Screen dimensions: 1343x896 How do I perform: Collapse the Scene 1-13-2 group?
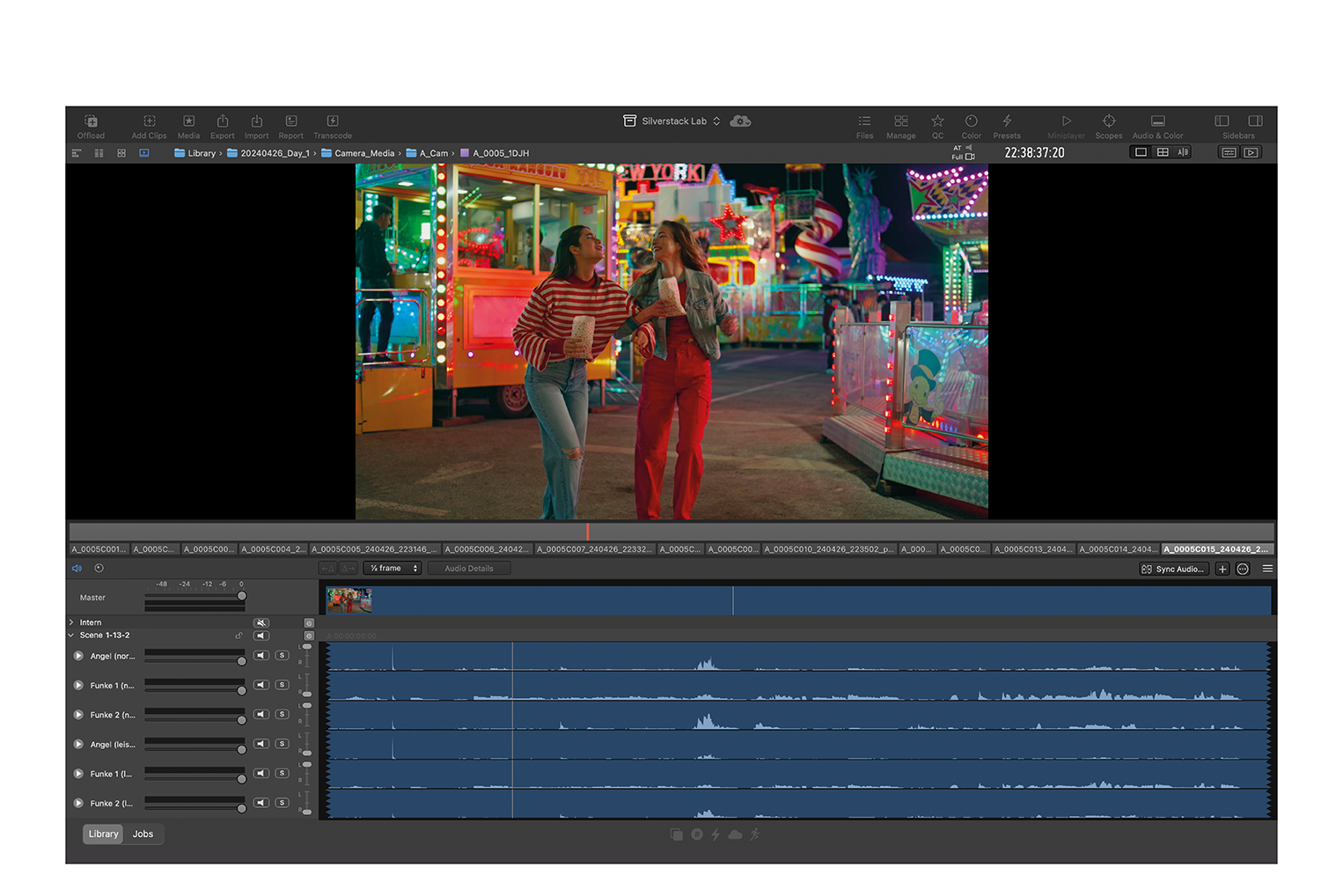[x=71, y=635]
